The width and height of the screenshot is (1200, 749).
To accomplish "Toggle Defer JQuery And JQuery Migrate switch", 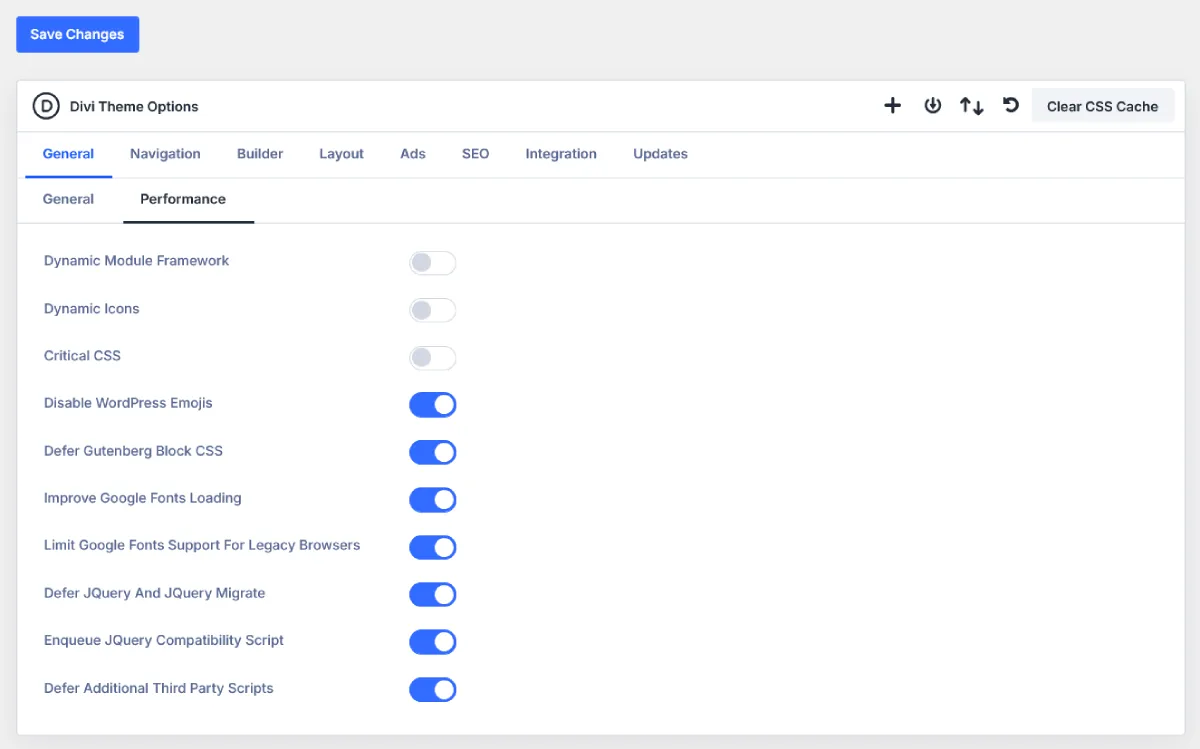I will click(433, 595).
